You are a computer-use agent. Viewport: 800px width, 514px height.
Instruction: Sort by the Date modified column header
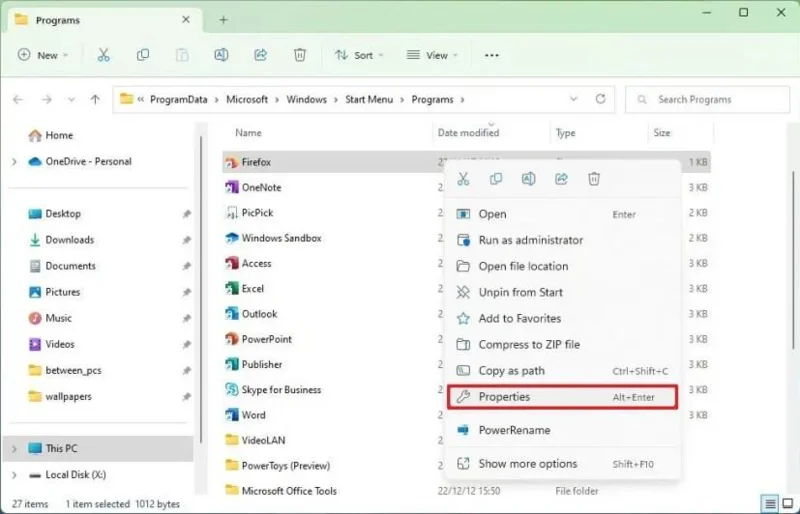coord(468,133)
